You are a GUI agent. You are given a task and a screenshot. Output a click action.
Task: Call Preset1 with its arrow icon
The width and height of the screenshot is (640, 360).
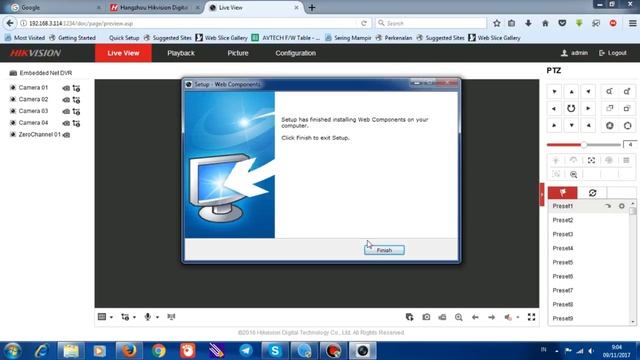pyautogui.click(x=608, y=206)
